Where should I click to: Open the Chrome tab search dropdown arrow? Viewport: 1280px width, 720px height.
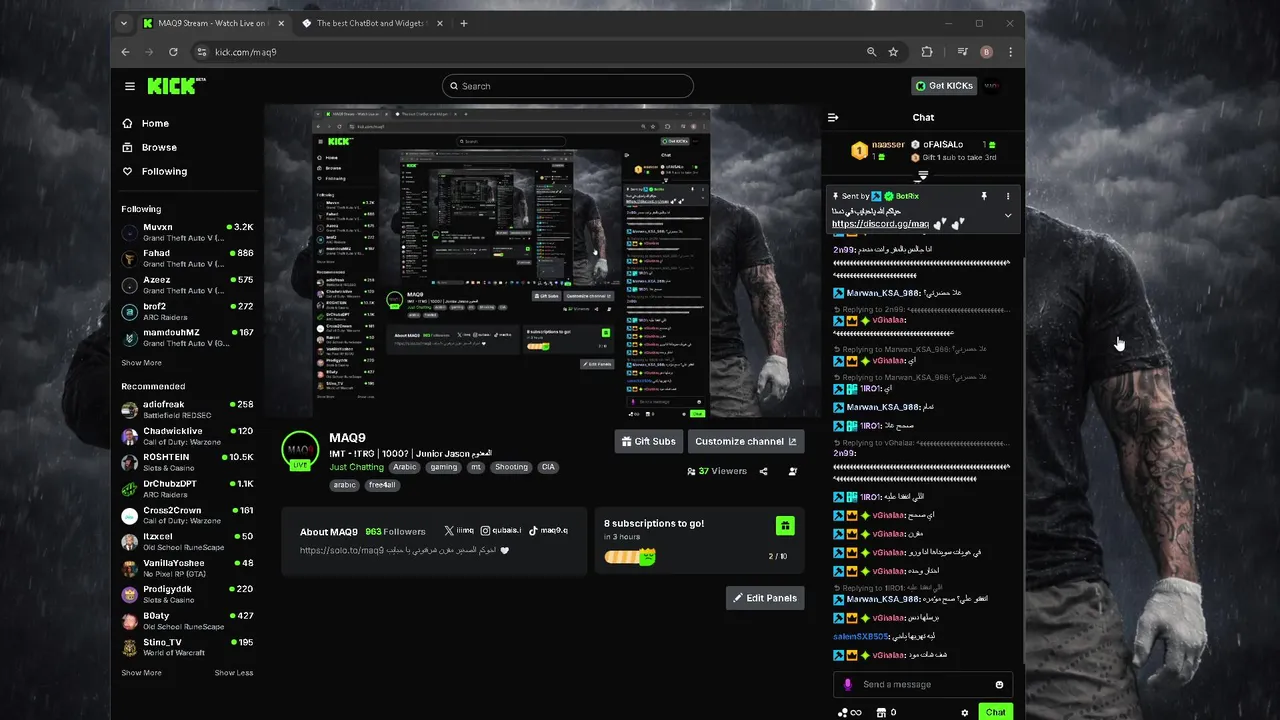point(124,23)
